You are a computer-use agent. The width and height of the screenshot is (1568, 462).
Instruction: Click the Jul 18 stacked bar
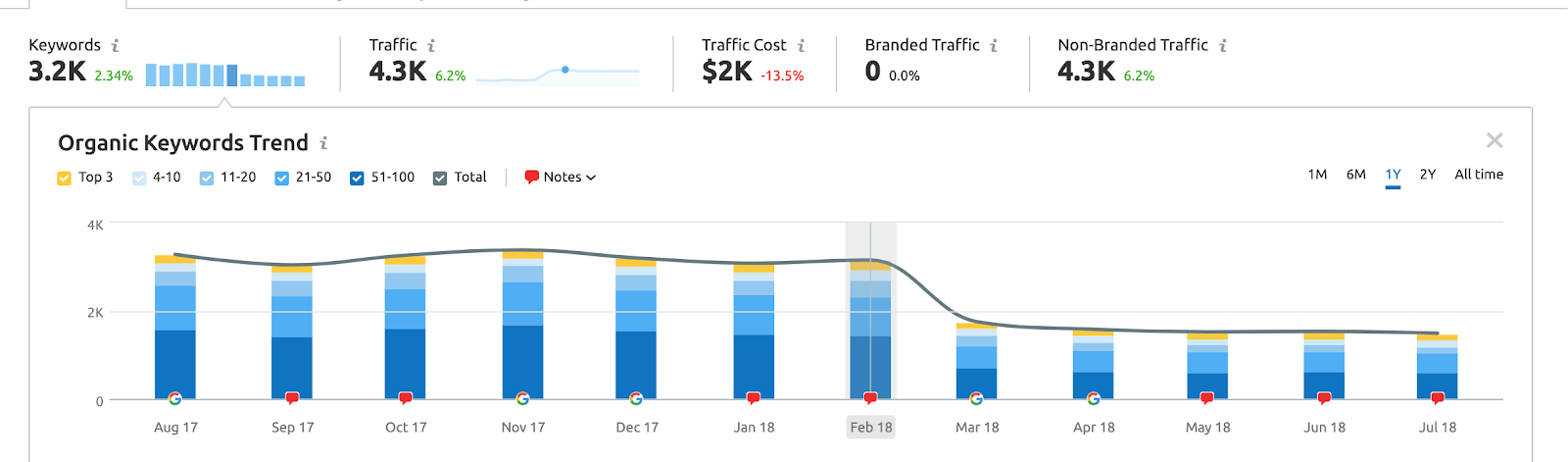[1438, 367]
